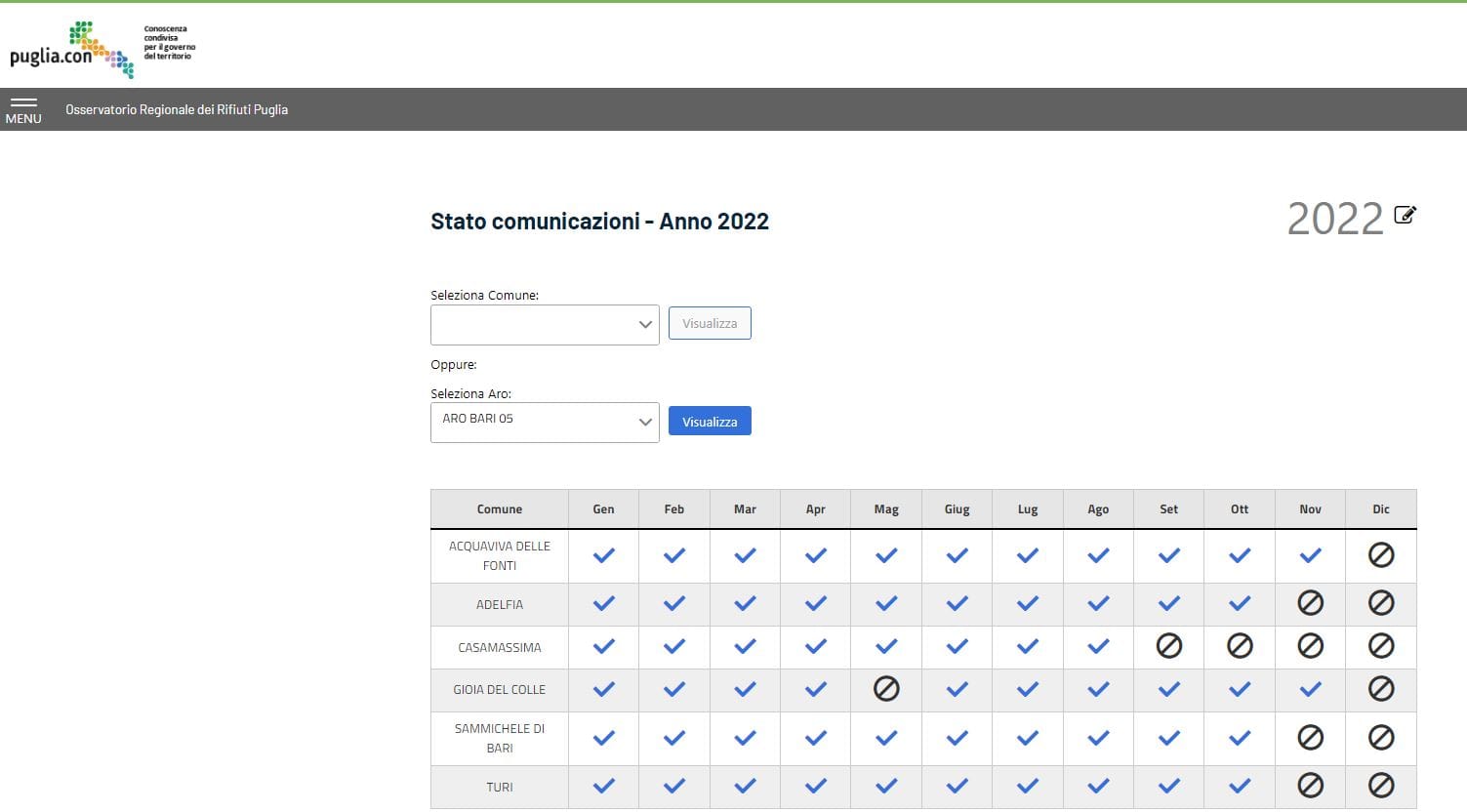
Task: Click Casamassima Set blocked icon
Action: 1169,646
